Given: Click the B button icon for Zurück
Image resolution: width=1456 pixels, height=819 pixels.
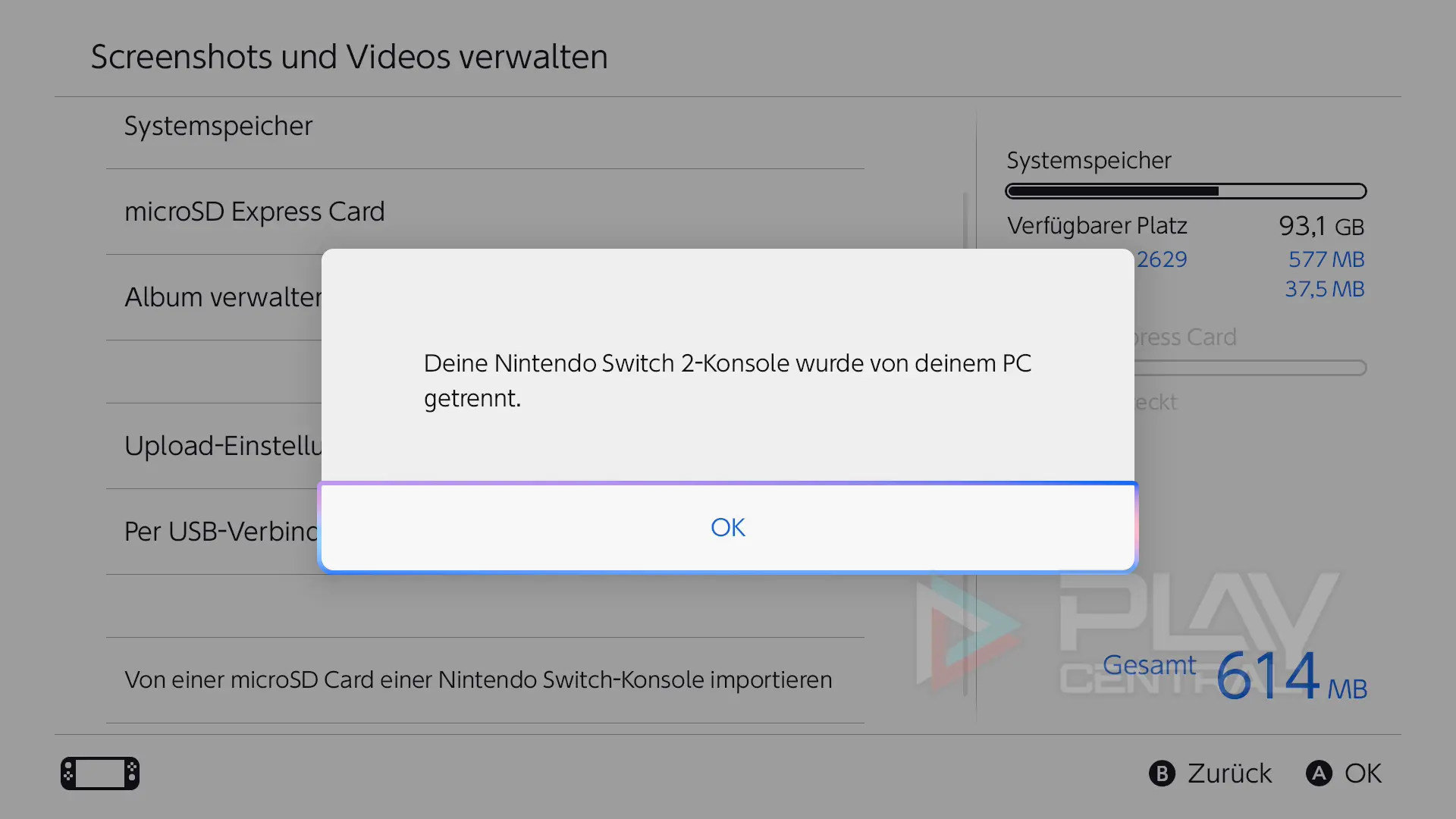Looking at the screenshot, I should coord(1162,773).
